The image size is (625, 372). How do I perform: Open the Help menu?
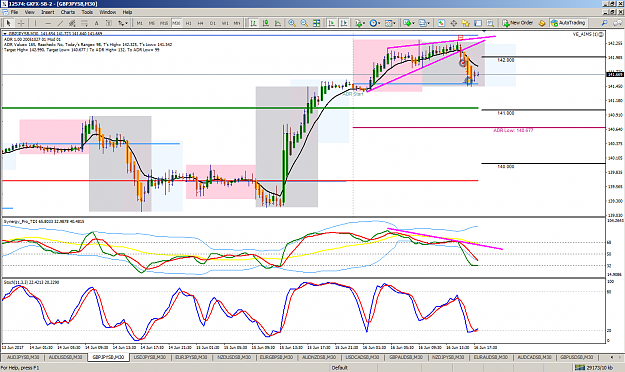click(x=127, y=12)
